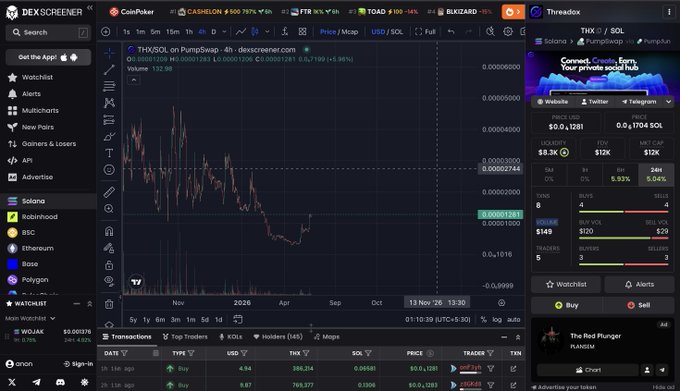Click the green Buy button
The width and height of the screenshot is (680, 391).
pos(566,305)
